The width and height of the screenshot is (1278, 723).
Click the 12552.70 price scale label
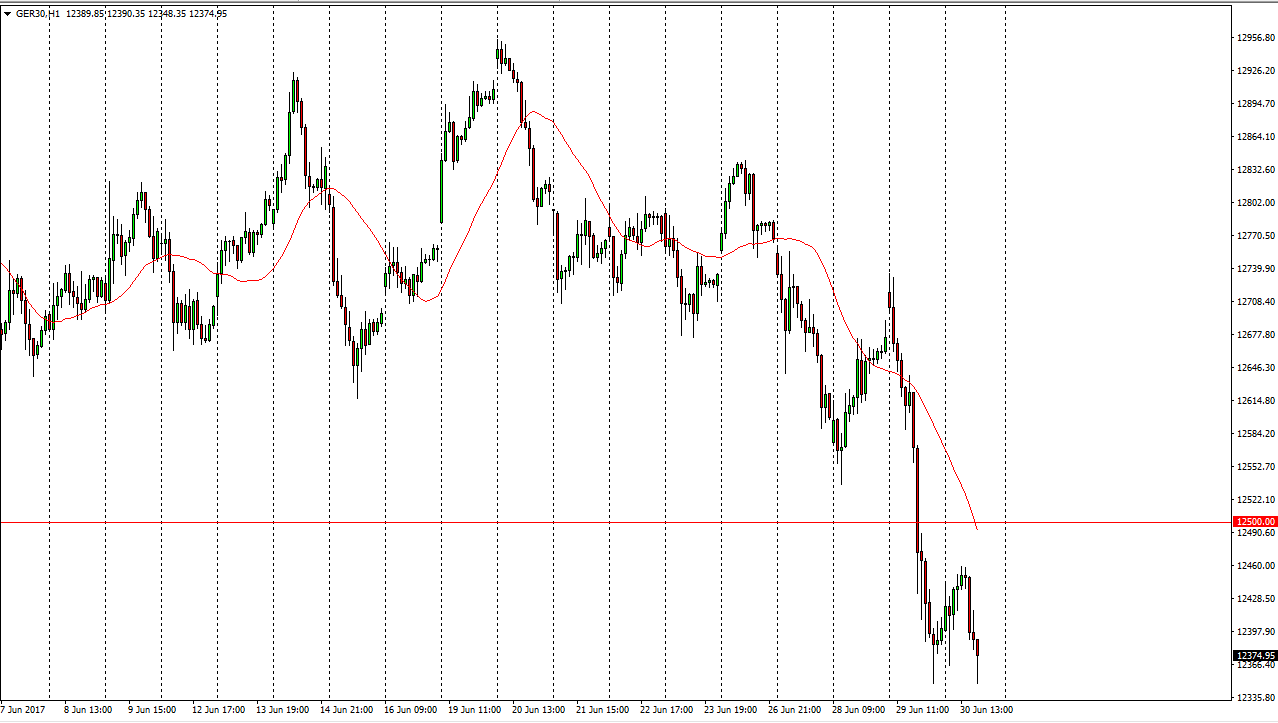click(1255, 467)
